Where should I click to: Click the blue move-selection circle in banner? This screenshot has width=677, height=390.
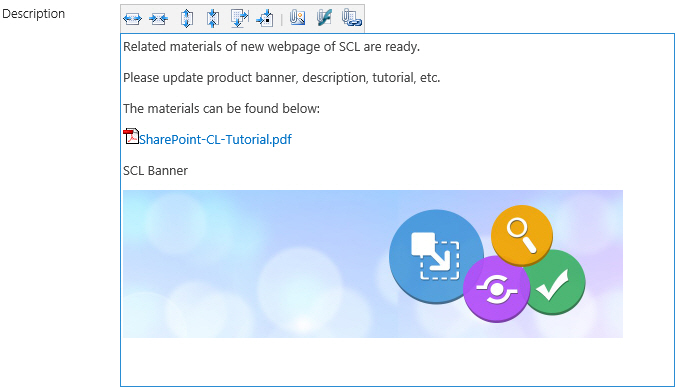click(x=435, y=257)
